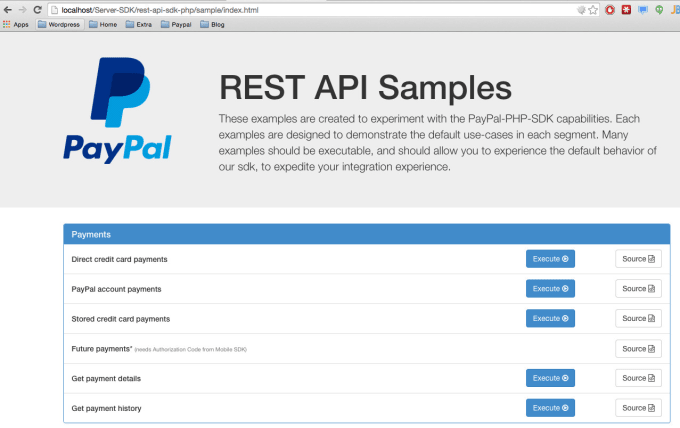Viewport: 680px width, 428px height.
Task: Click the red circular extension icon
Action: [x=610, y=10]
